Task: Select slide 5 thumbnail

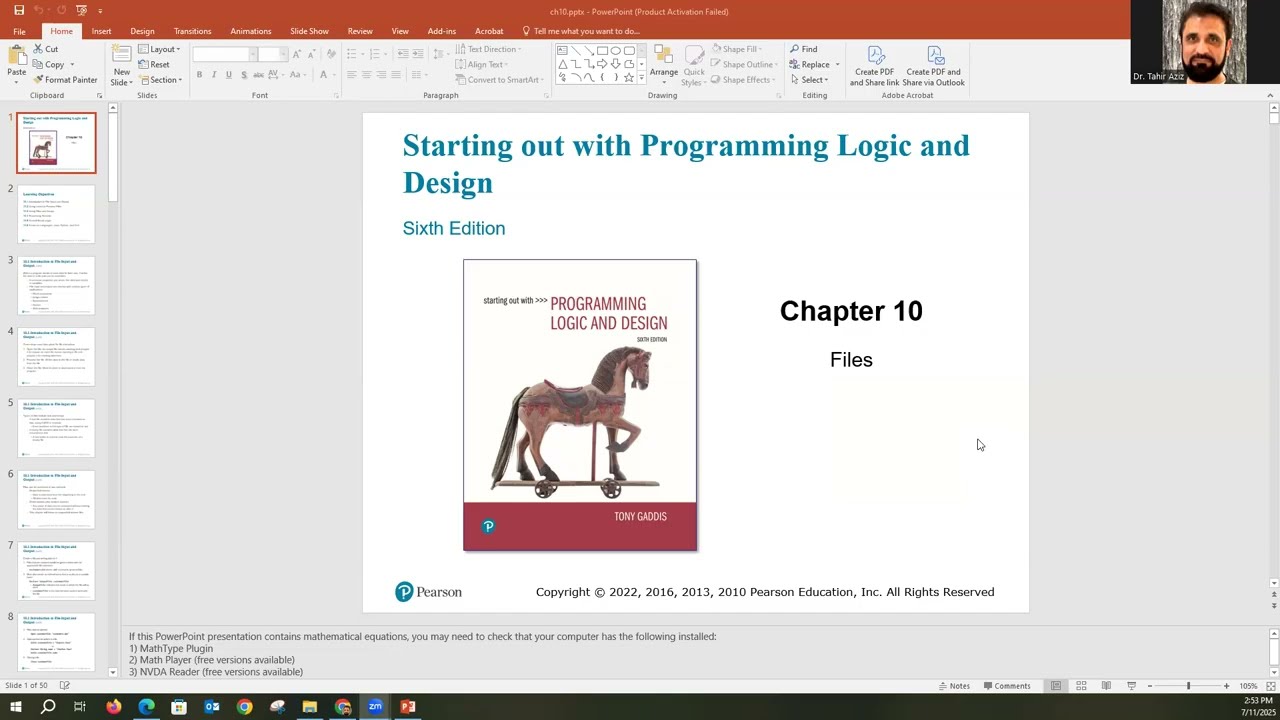Action: (57, 428)
